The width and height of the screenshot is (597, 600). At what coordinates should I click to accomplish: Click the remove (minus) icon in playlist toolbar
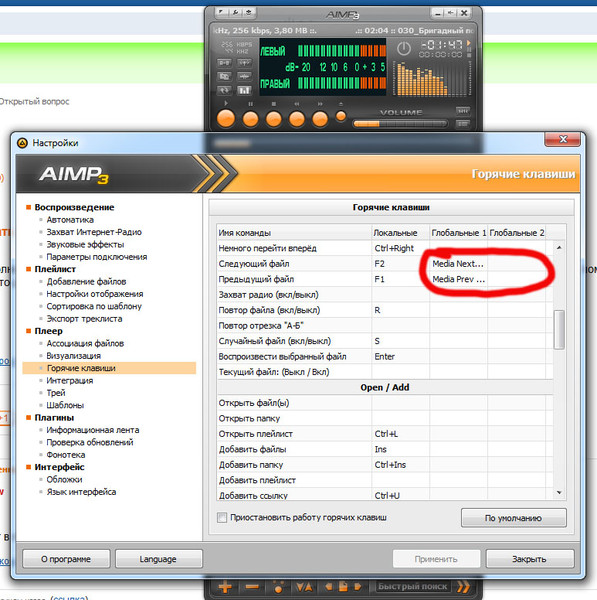(252, 587)
